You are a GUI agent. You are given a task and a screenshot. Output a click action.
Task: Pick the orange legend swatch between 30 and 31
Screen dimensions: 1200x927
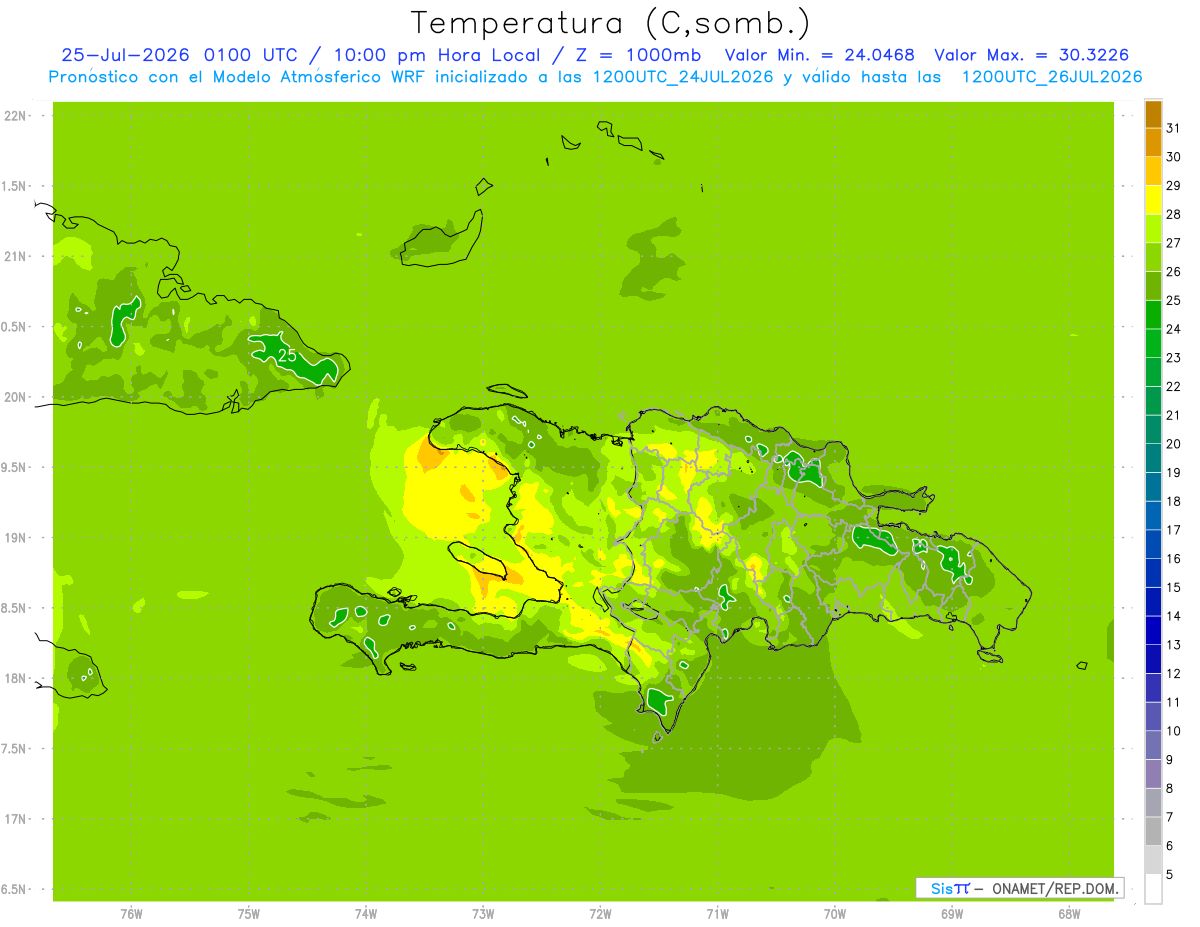[x=1153, y=142]
